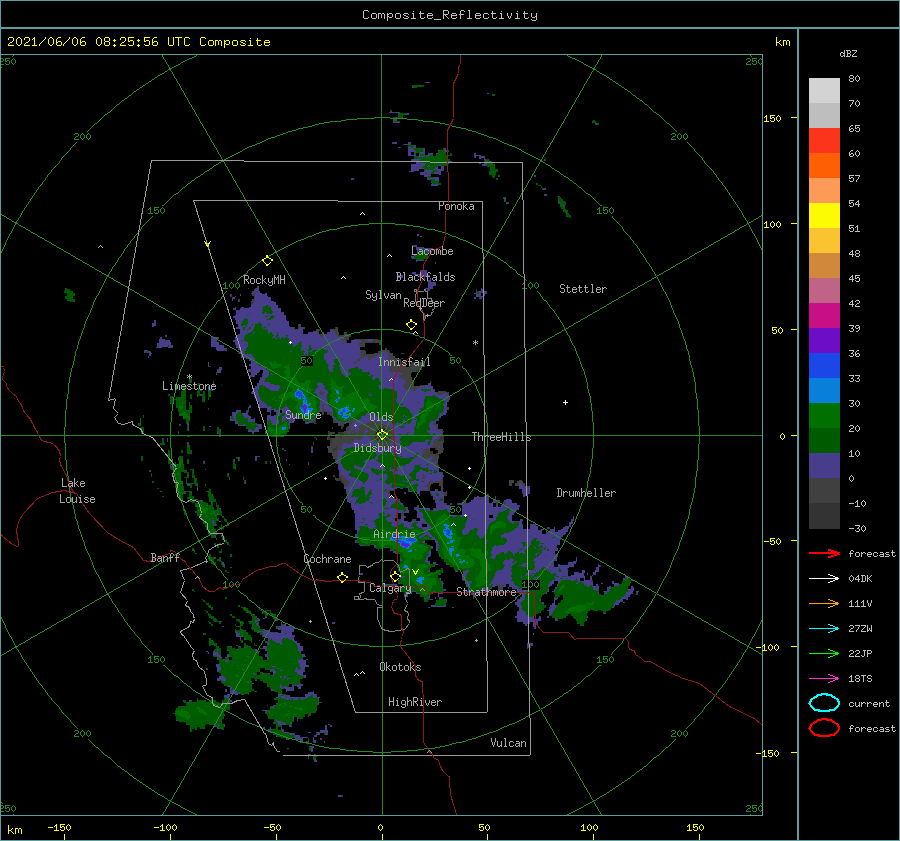Click the Calgary city label
Viewport: 900px width, 841px height.
click(390, 588)
